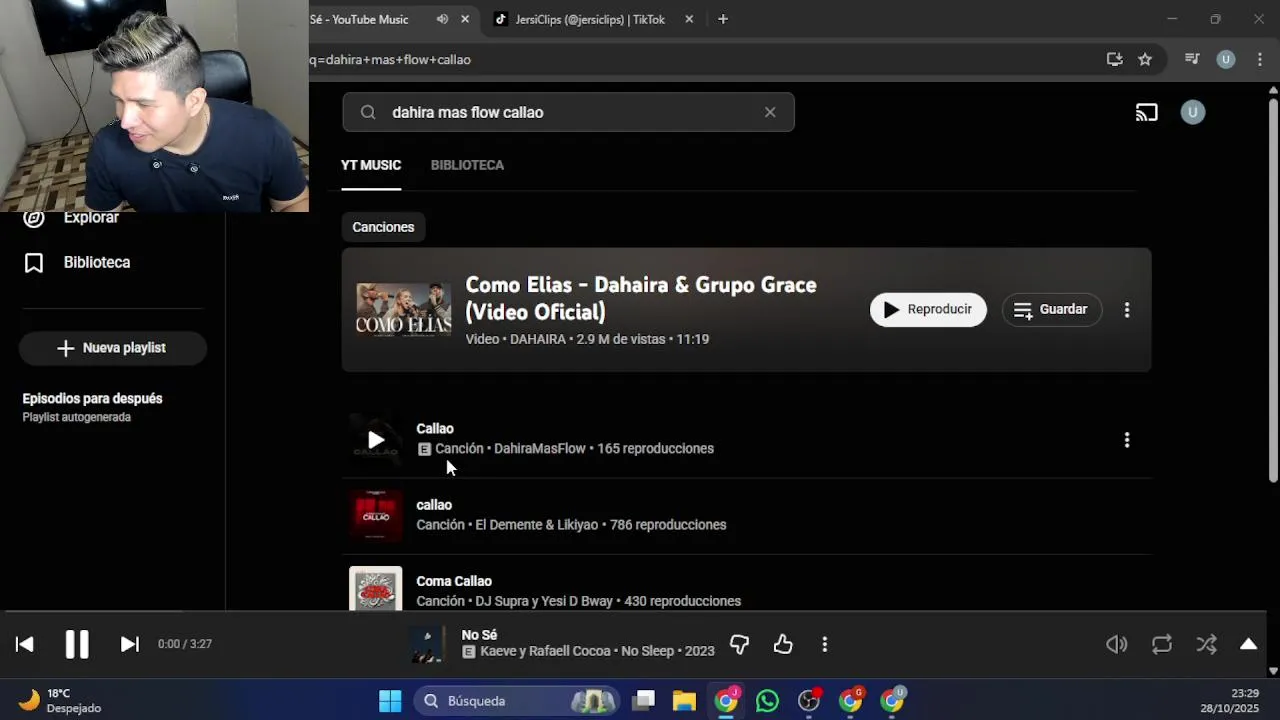
Task: Open Como Elias video thumbnail
Action: tap(404, 310)
